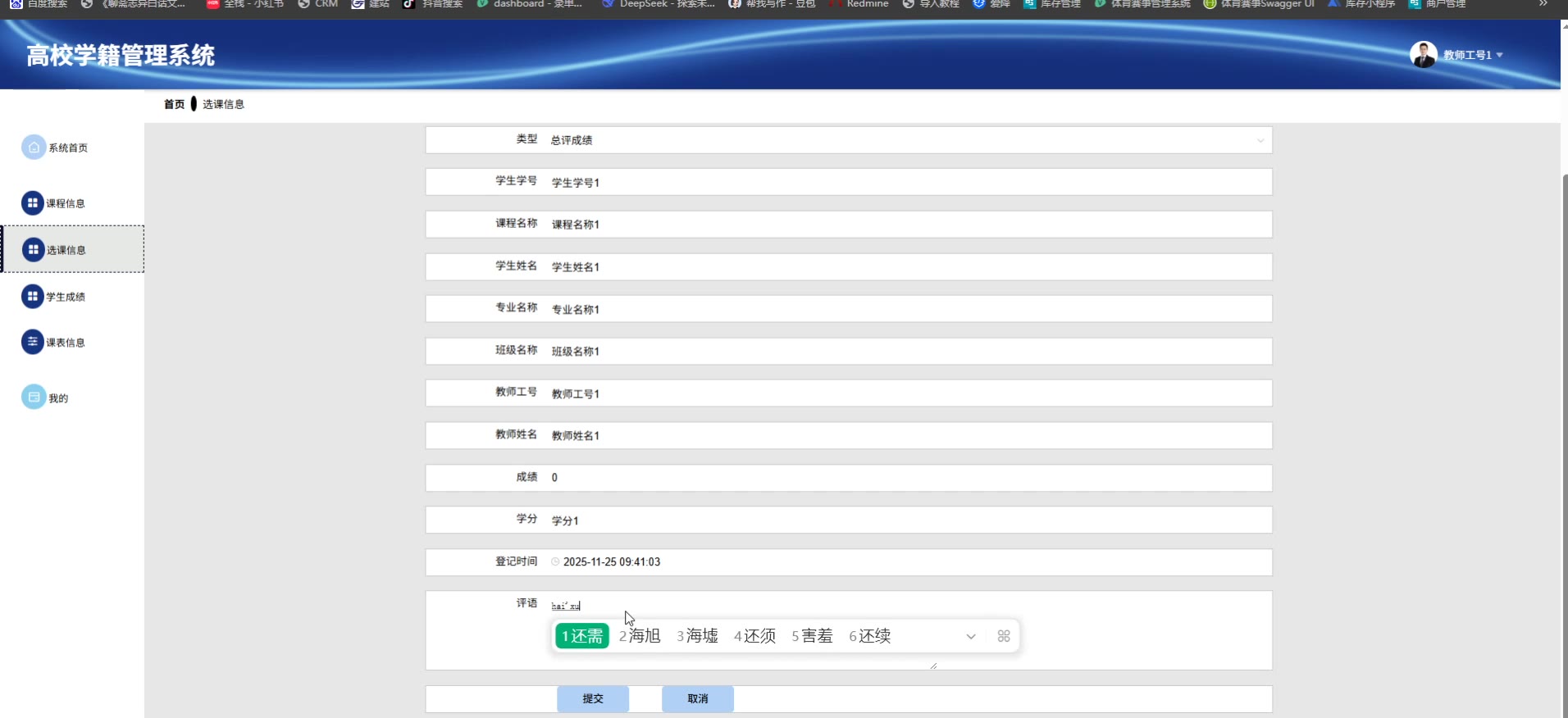Open the input method grid icon
This screenshot has height=718, width=1568.
(1004, 636)
